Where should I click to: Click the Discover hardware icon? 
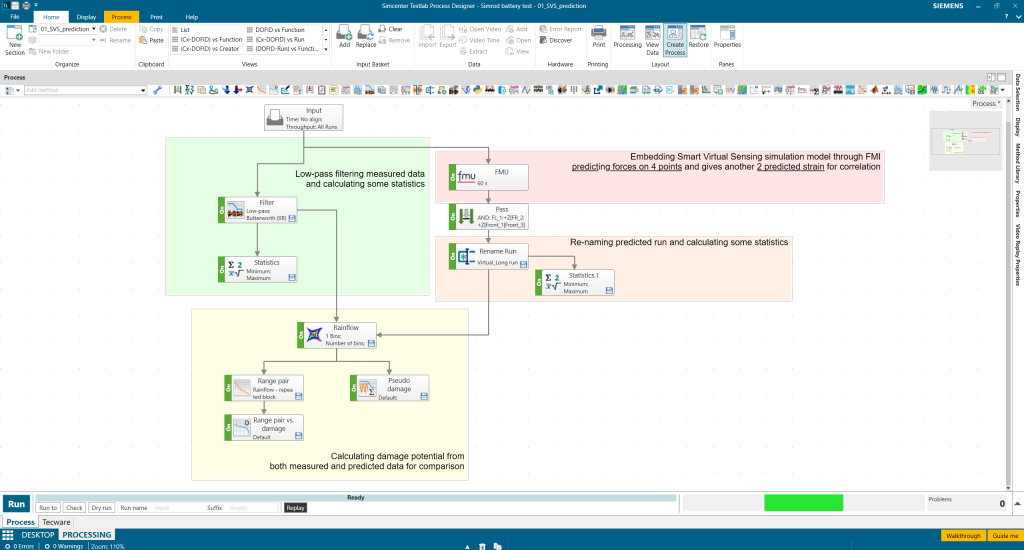coord(543,40)
